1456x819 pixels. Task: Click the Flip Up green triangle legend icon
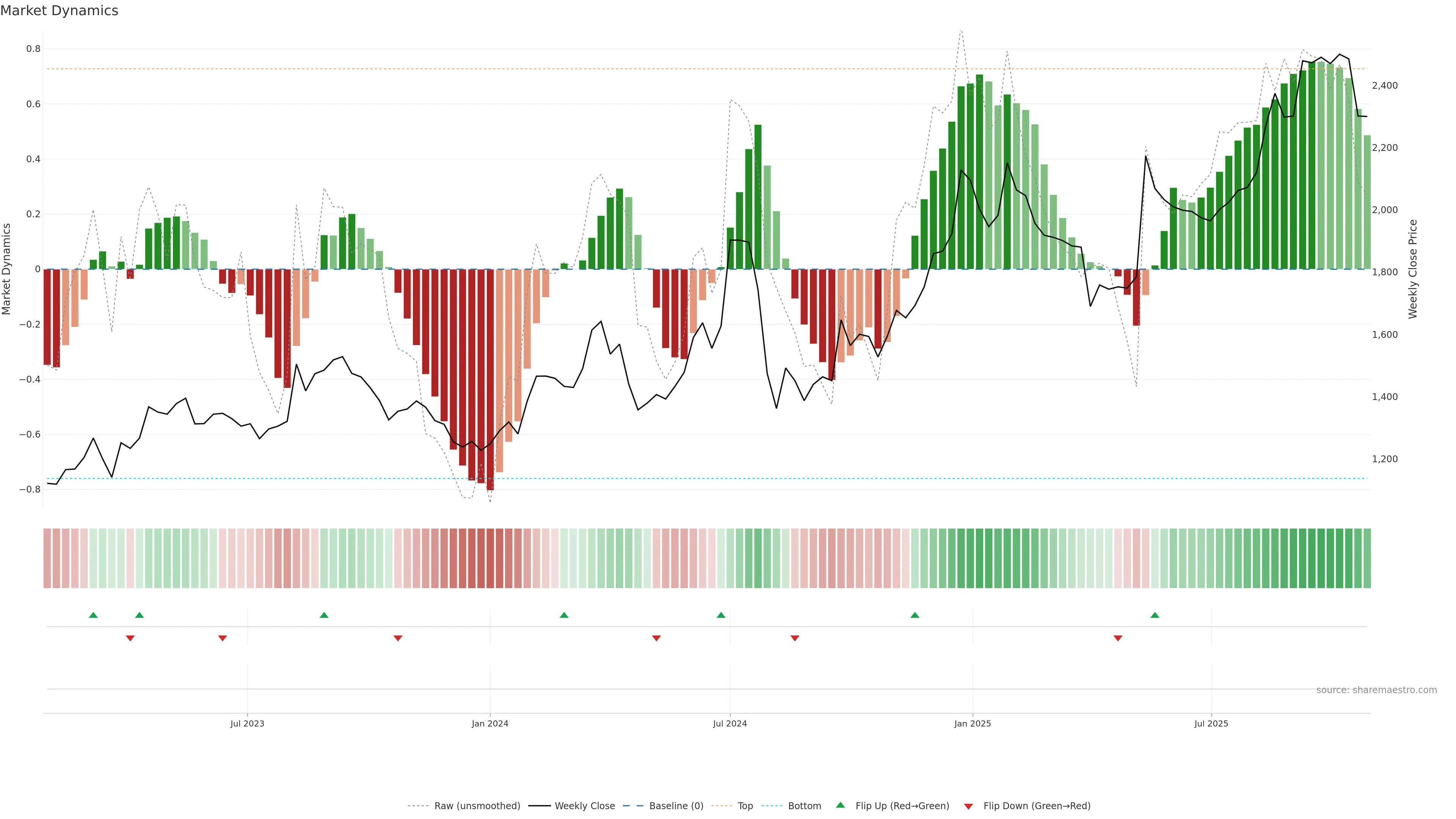pyautogui.click(x=841, y=805)
